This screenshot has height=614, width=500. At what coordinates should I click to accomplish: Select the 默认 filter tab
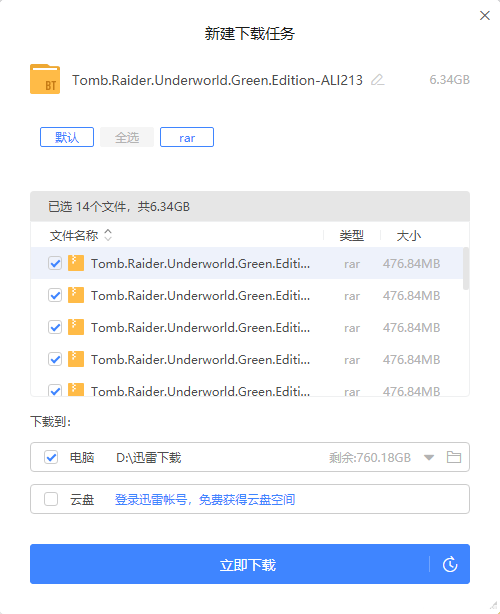(x=67, y=137)
